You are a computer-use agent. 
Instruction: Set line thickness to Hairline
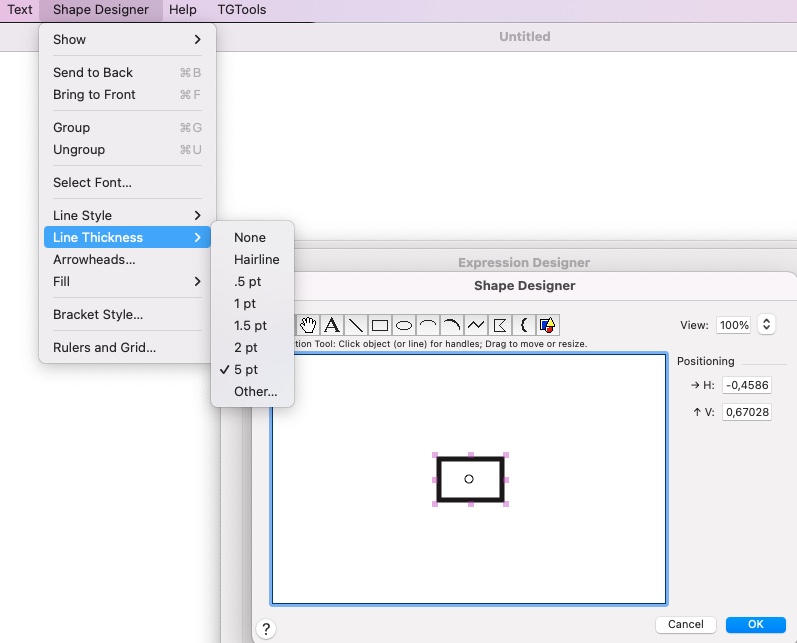point(256,260)
